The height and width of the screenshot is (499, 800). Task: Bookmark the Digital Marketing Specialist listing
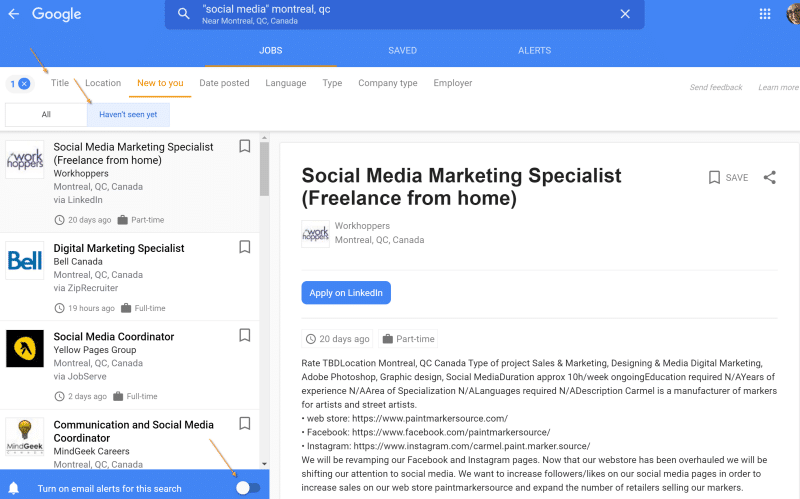(x=245, y=247)
